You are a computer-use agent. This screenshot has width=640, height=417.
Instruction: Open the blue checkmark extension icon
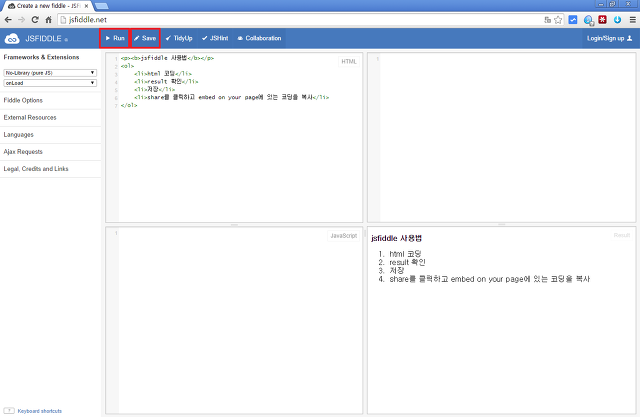point(573,20)
